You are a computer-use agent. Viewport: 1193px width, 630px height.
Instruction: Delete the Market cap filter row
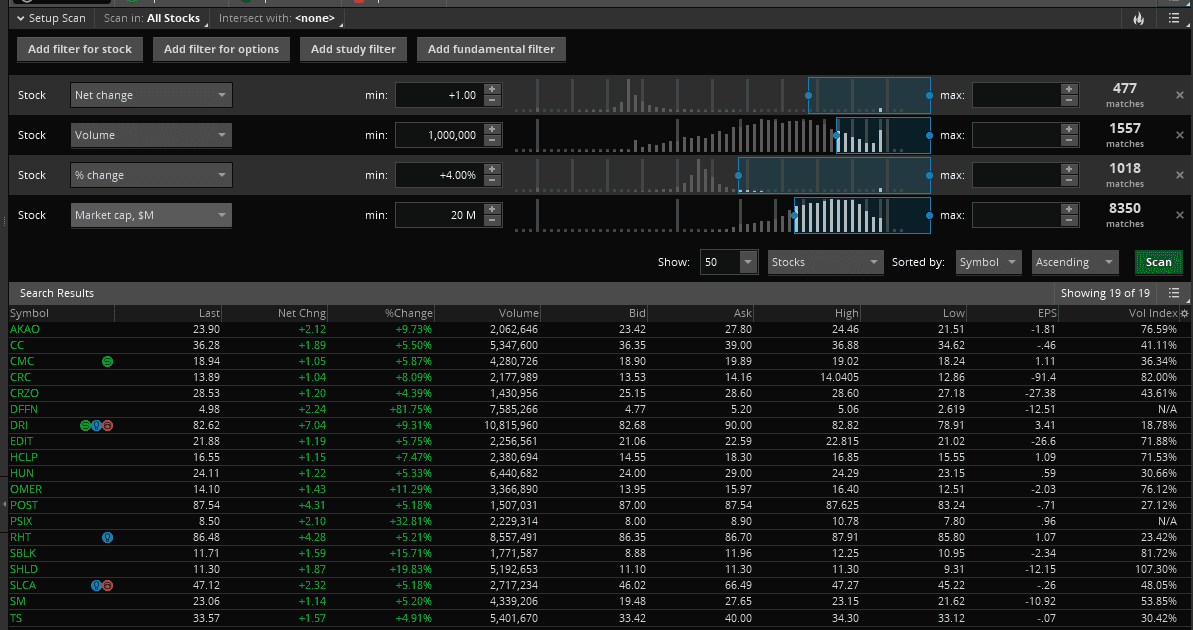[x=1180, y=215]
